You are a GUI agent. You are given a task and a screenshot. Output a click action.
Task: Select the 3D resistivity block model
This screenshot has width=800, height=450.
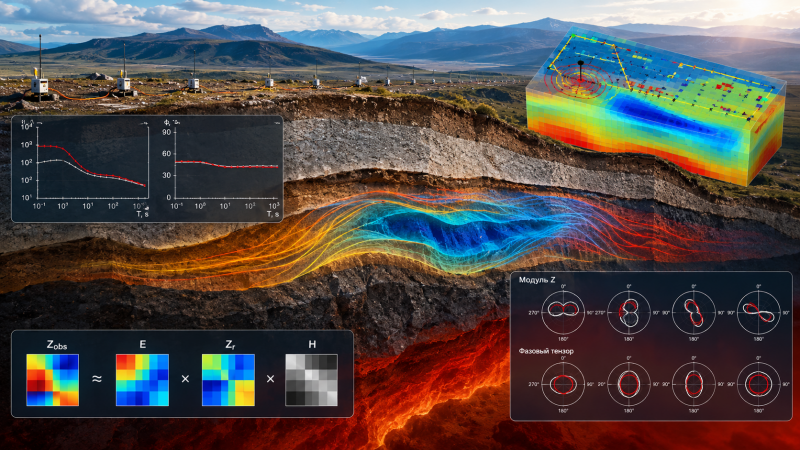[x=656, y=106]
